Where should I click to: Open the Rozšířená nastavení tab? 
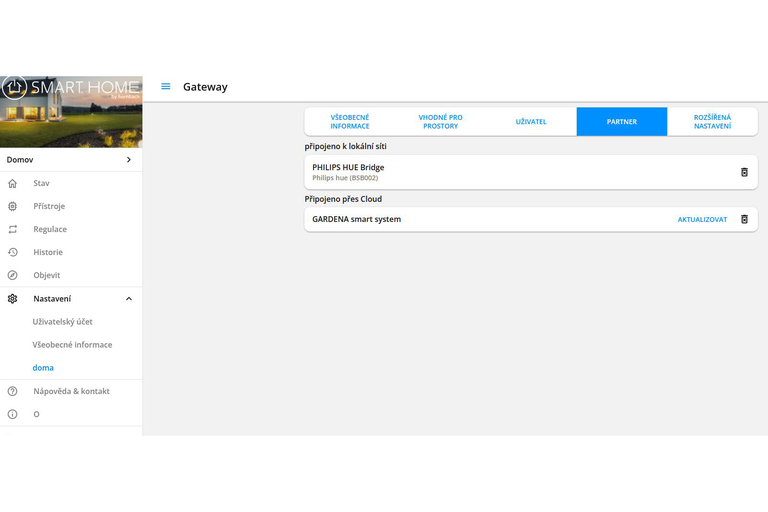pyautogui.click(x=712, y=122)
